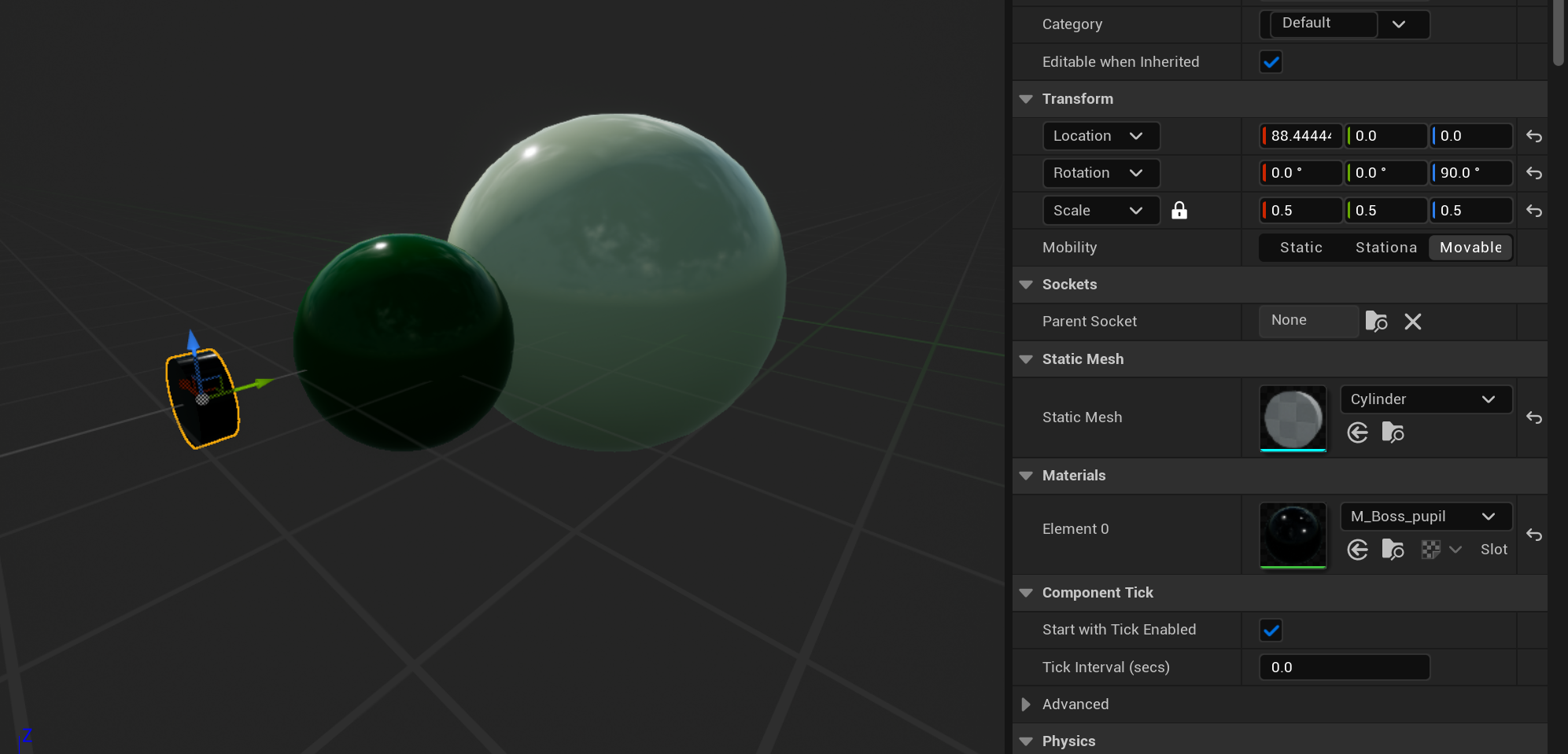Click the Mobility property label

1069,248
